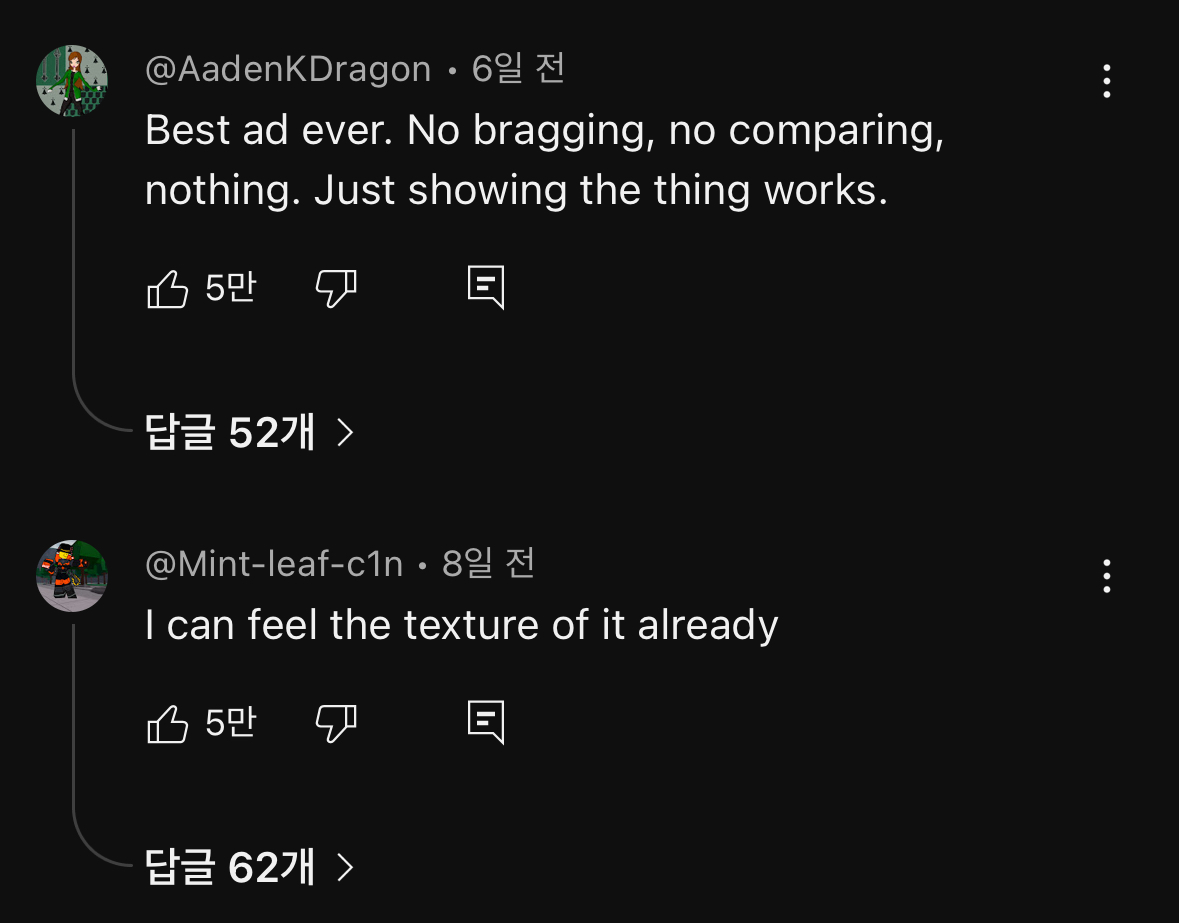Dislike the AadenKDragon comment

(336, 289)
